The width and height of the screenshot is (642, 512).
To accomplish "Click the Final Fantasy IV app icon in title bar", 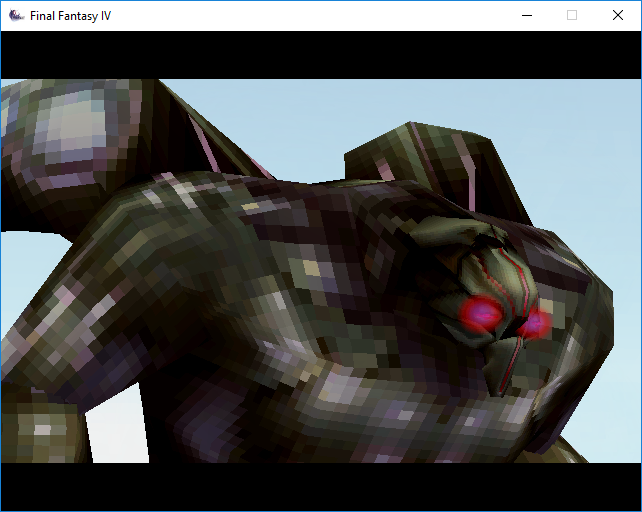I will [x=16, y=16].
